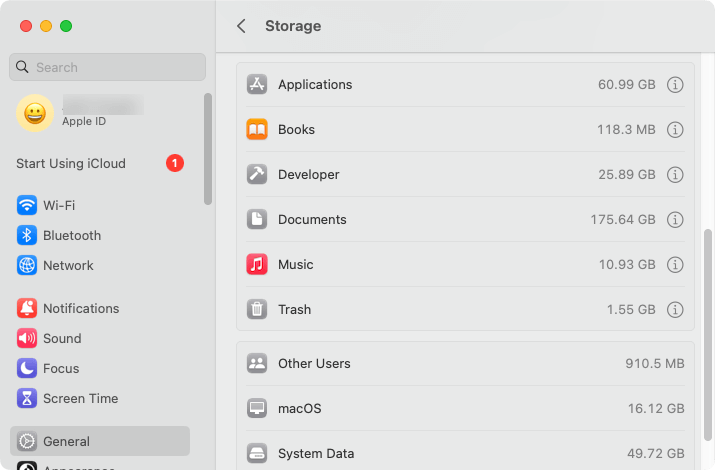This screenshot has width=715, height=470.
Task: Click the System Data drive icon
Action: pos(257,454)
